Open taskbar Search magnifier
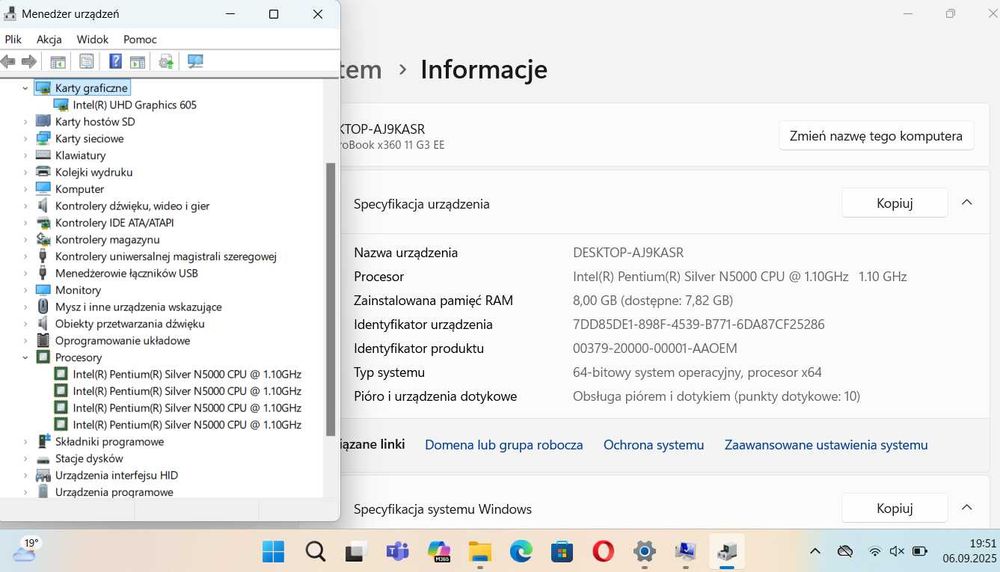Image resolution: width=1000 pixels, height=572 pixels. click(x=315, y=552)
